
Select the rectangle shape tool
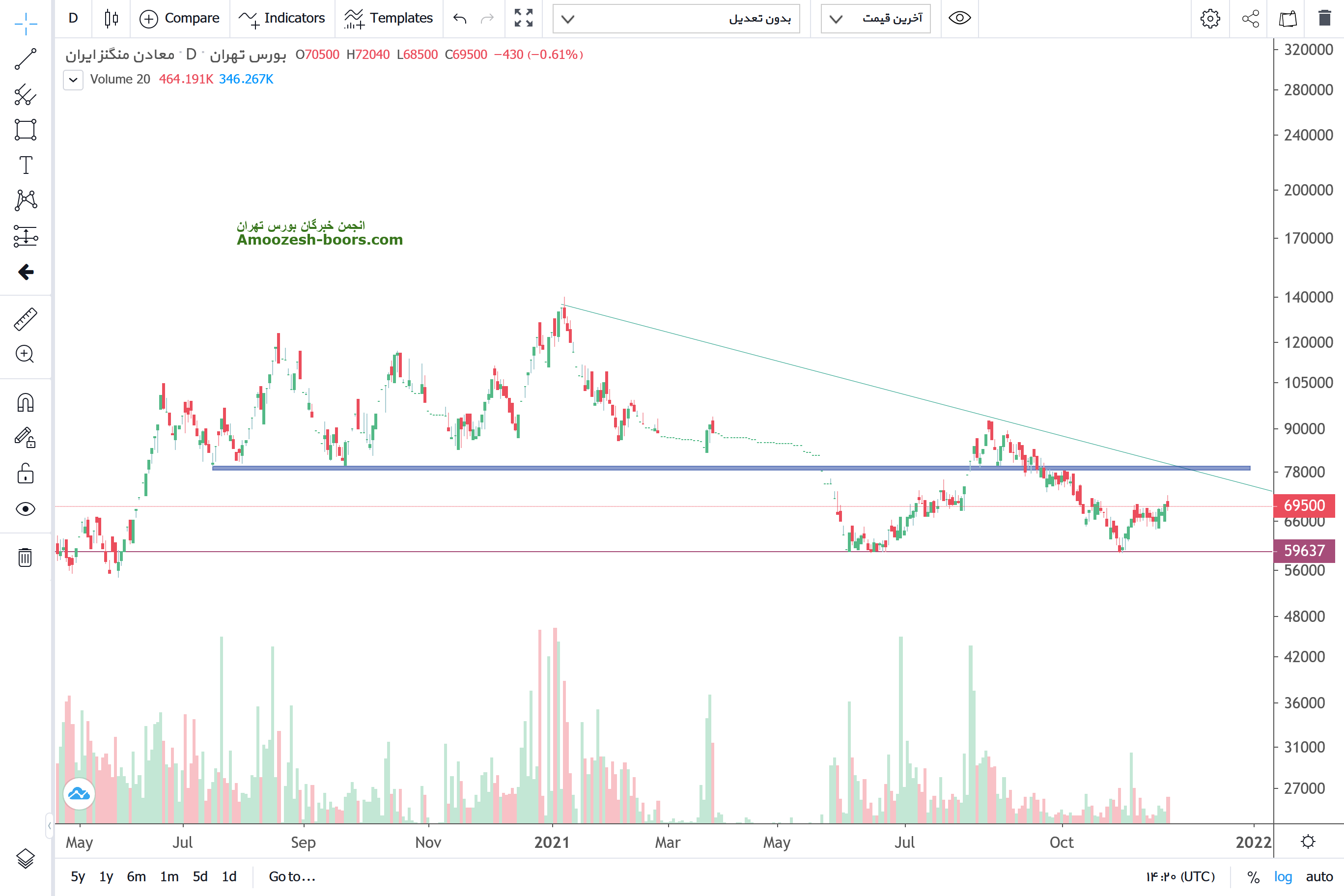tap(25, 130)
